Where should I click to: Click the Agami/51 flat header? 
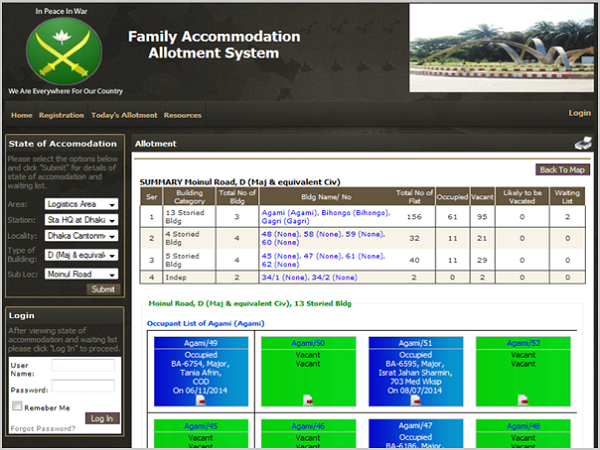(x=415, y=343)
